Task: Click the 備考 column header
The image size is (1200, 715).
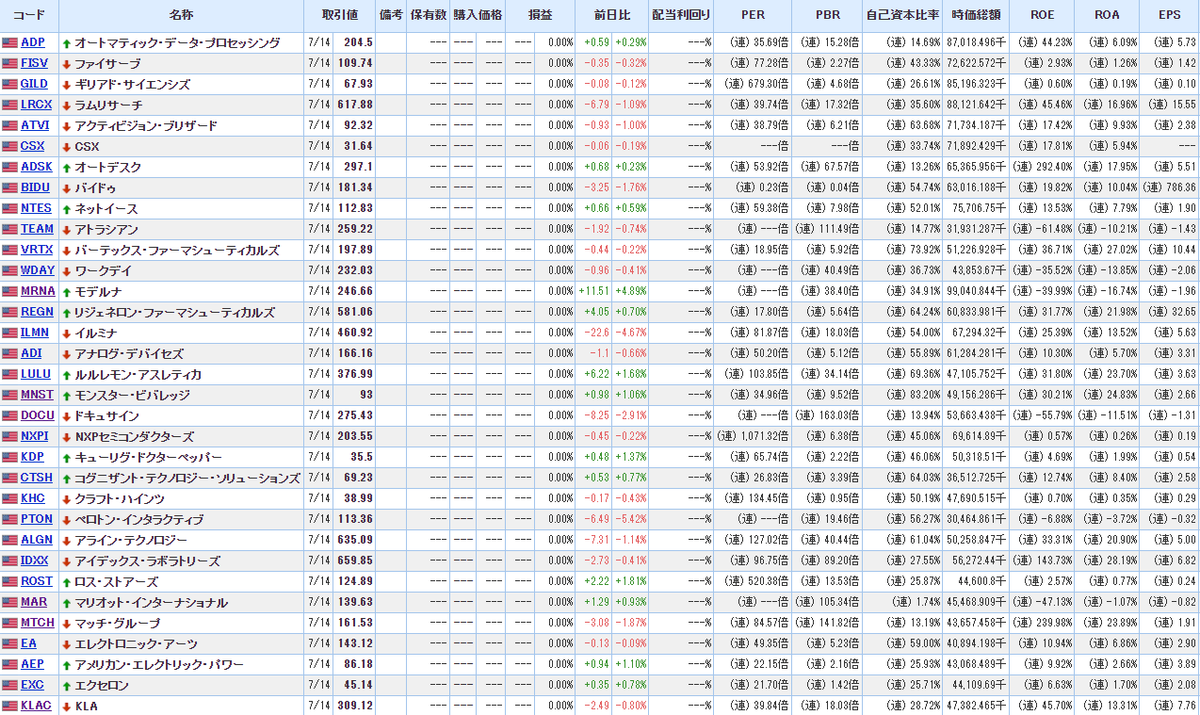Action: coord(391,16)
